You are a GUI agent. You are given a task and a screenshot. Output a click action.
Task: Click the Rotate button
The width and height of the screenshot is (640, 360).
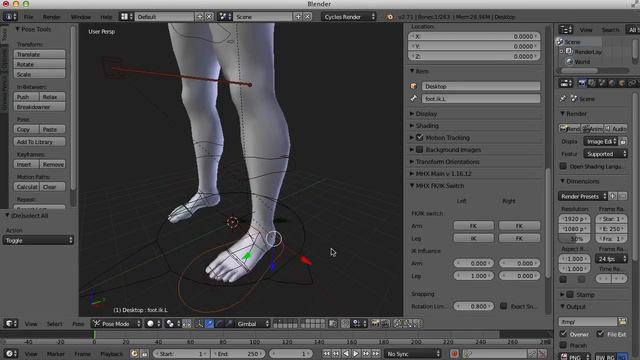pyautogui.click(x=39, y=64)
